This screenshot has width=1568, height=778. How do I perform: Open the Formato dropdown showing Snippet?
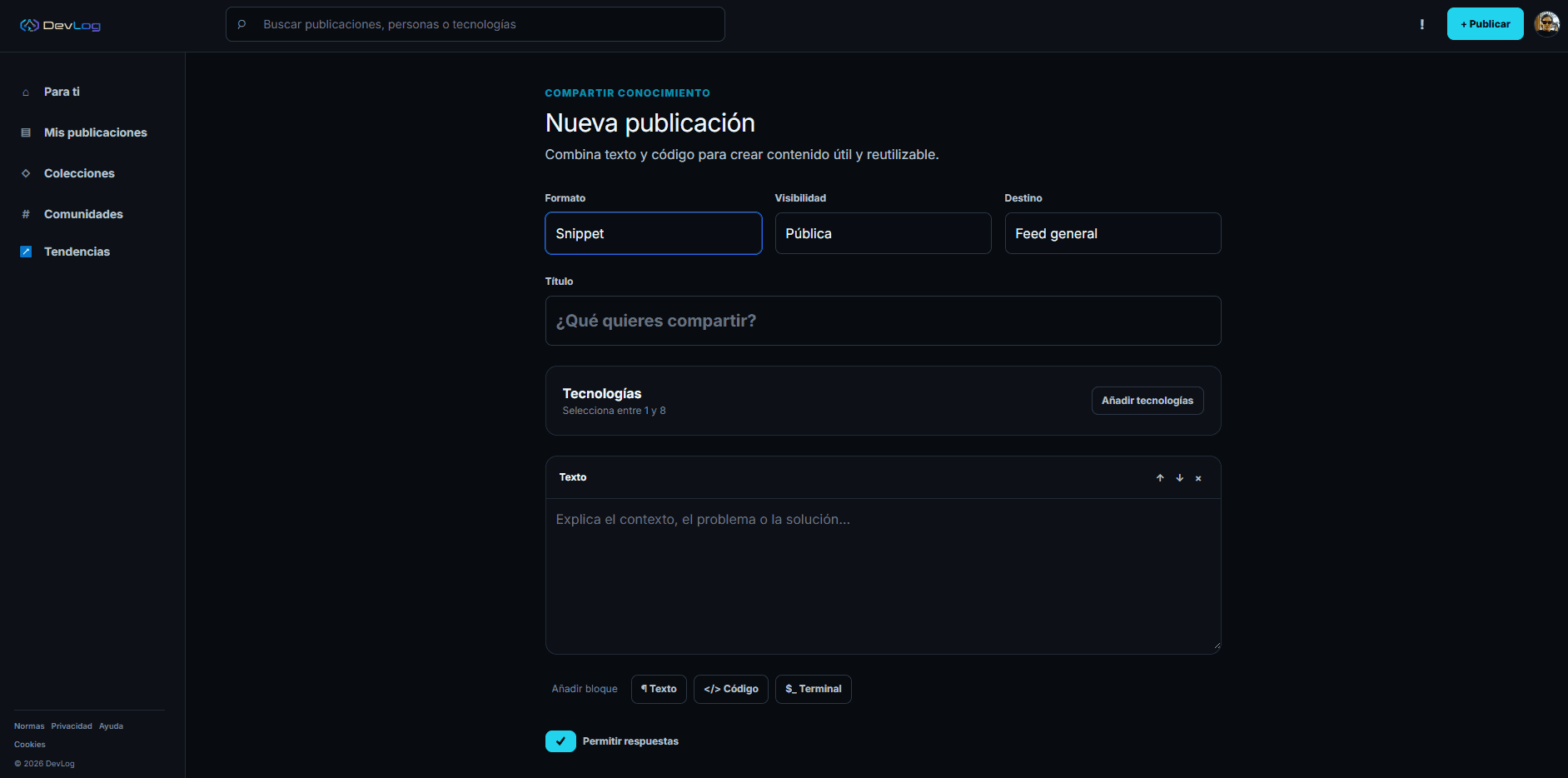(x=654, y=233)
